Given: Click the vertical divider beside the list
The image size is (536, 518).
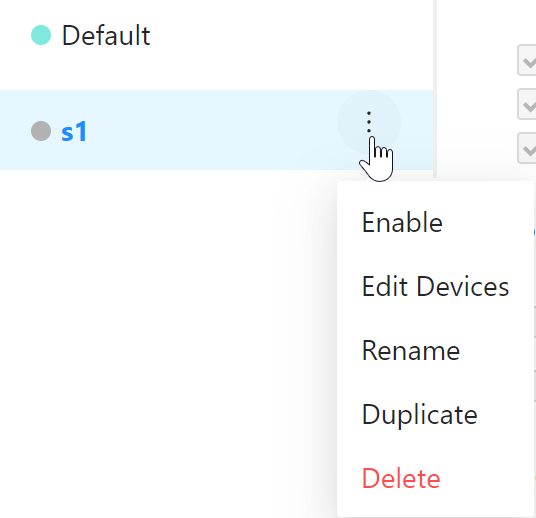Looking at the screenshot, I should click(x=435, y=89).
